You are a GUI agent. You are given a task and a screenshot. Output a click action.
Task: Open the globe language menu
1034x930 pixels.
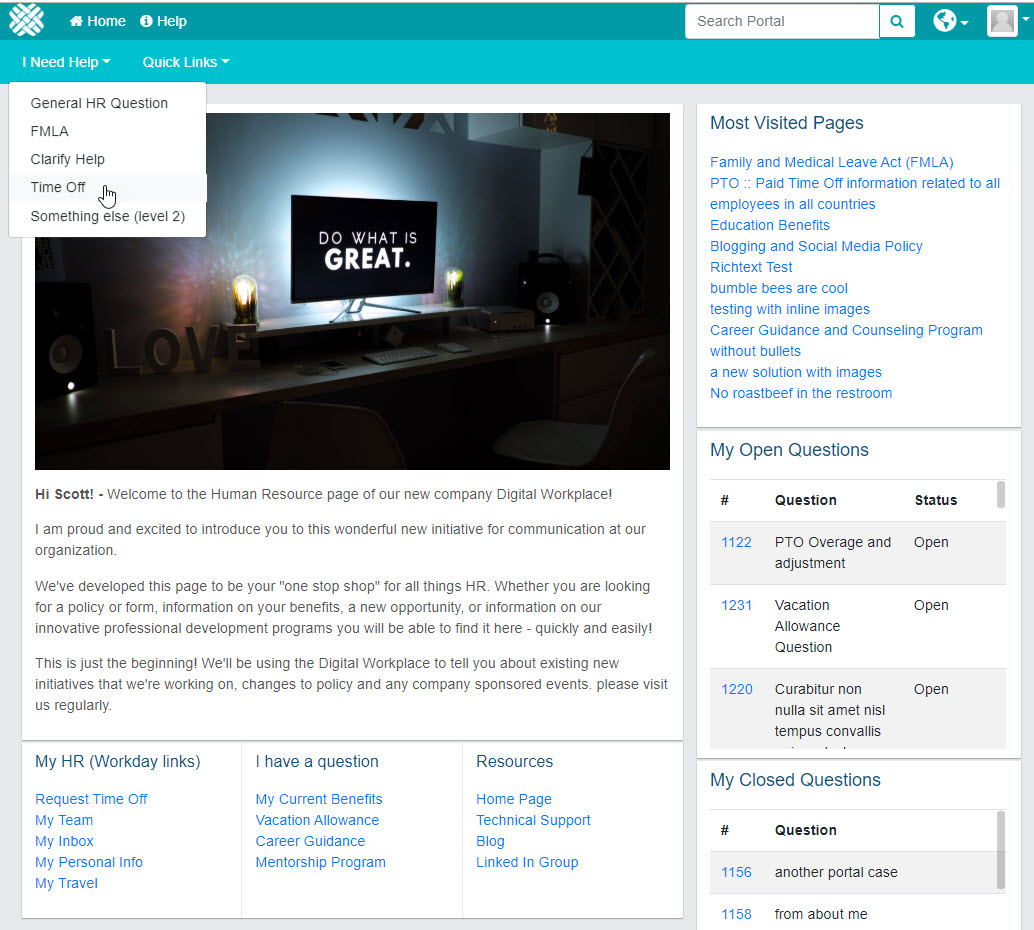(x=950, y=21)
